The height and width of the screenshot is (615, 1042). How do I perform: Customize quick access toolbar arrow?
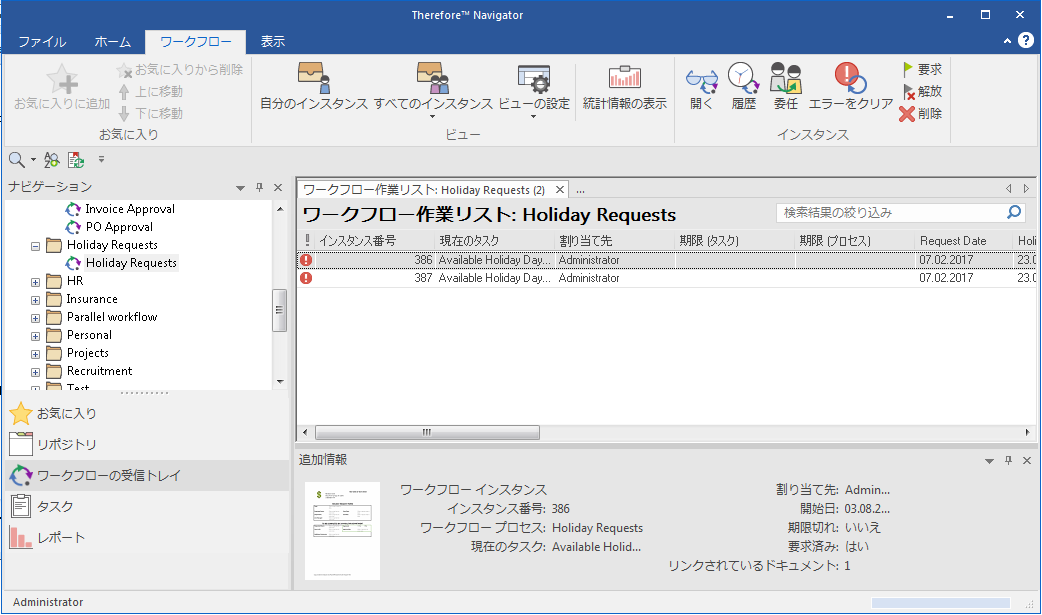[x=101, y=159]
